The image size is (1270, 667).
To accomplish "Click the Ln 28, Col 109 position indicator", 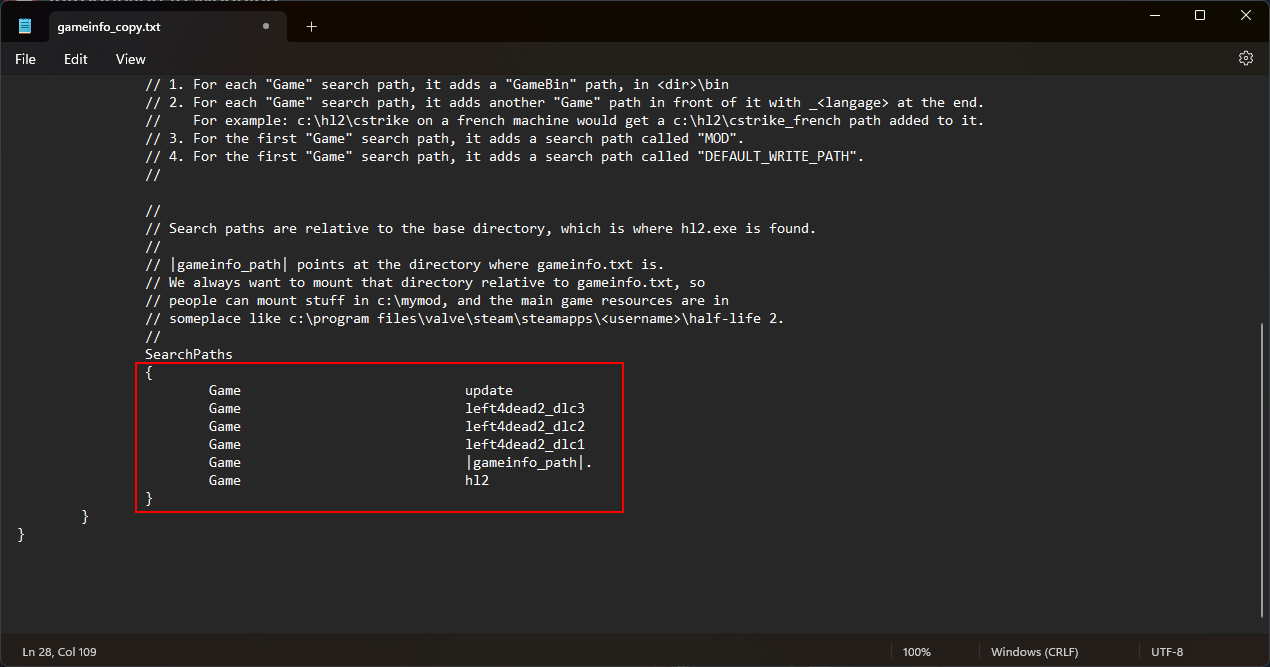I will pyautogui.click(x=60, y=652).
